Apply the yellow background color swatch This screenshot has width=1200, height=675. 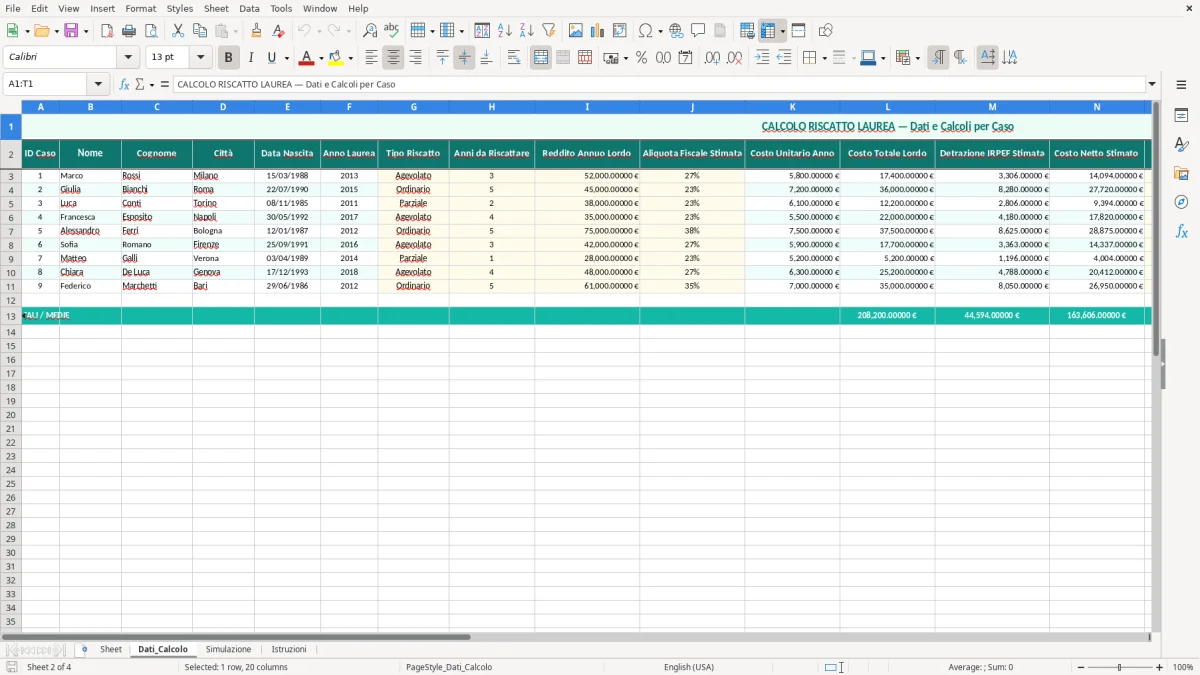(x=336, y=58)
